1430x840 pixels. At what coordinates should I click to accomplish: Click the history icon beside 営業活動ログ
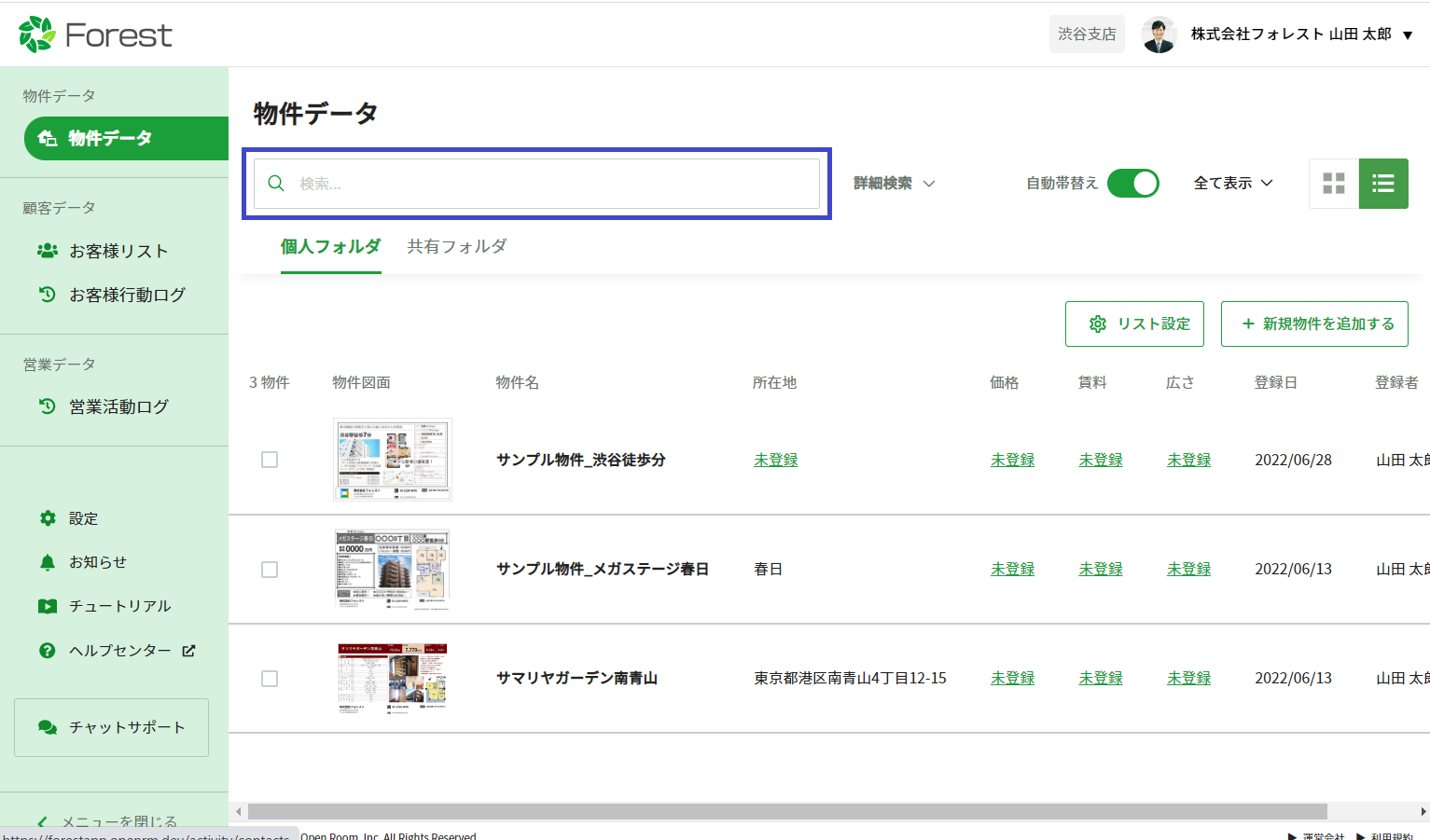pyautogui.click(x=48, y=406)
